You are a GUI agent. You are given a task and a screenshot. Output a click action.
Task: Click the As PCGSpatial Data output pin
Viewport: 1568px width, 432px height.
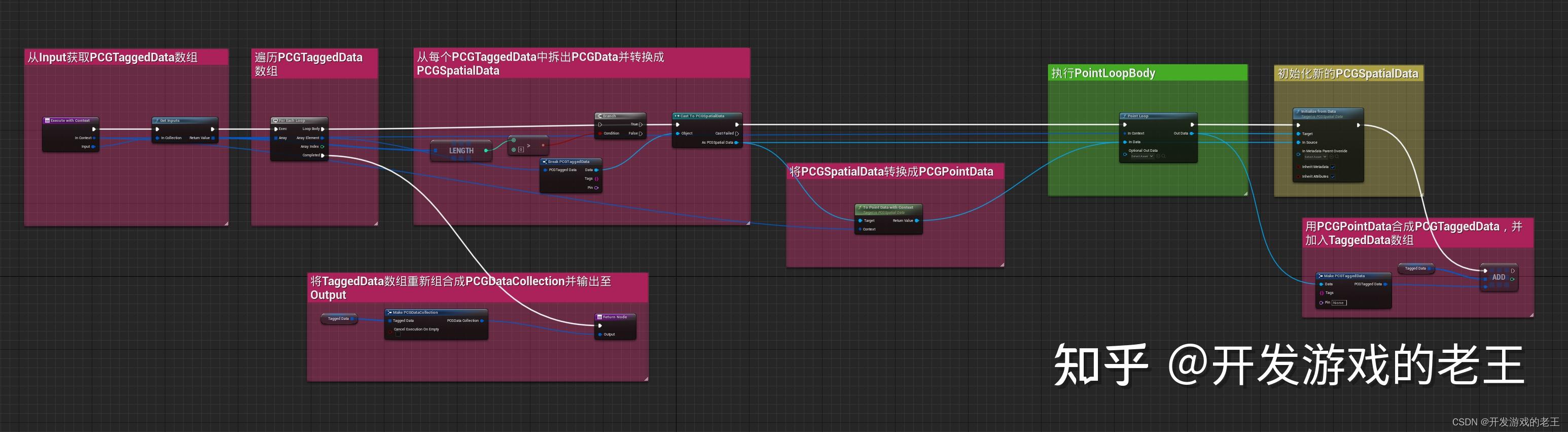tap(736, 143)
